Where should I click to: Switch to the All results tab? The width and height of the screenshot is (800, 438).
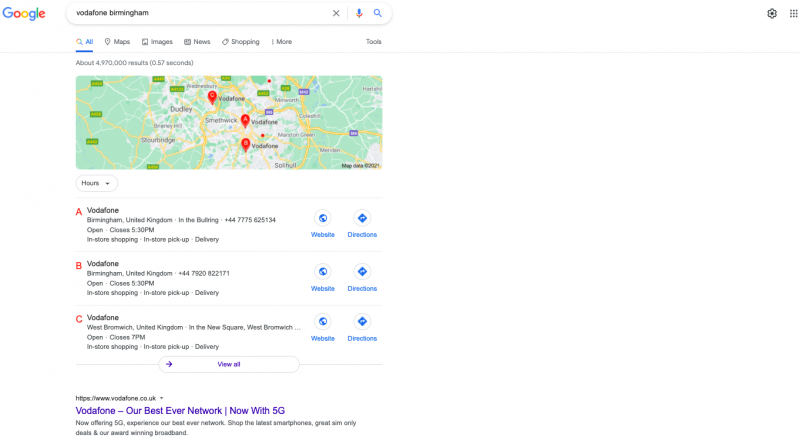[85, 42]
